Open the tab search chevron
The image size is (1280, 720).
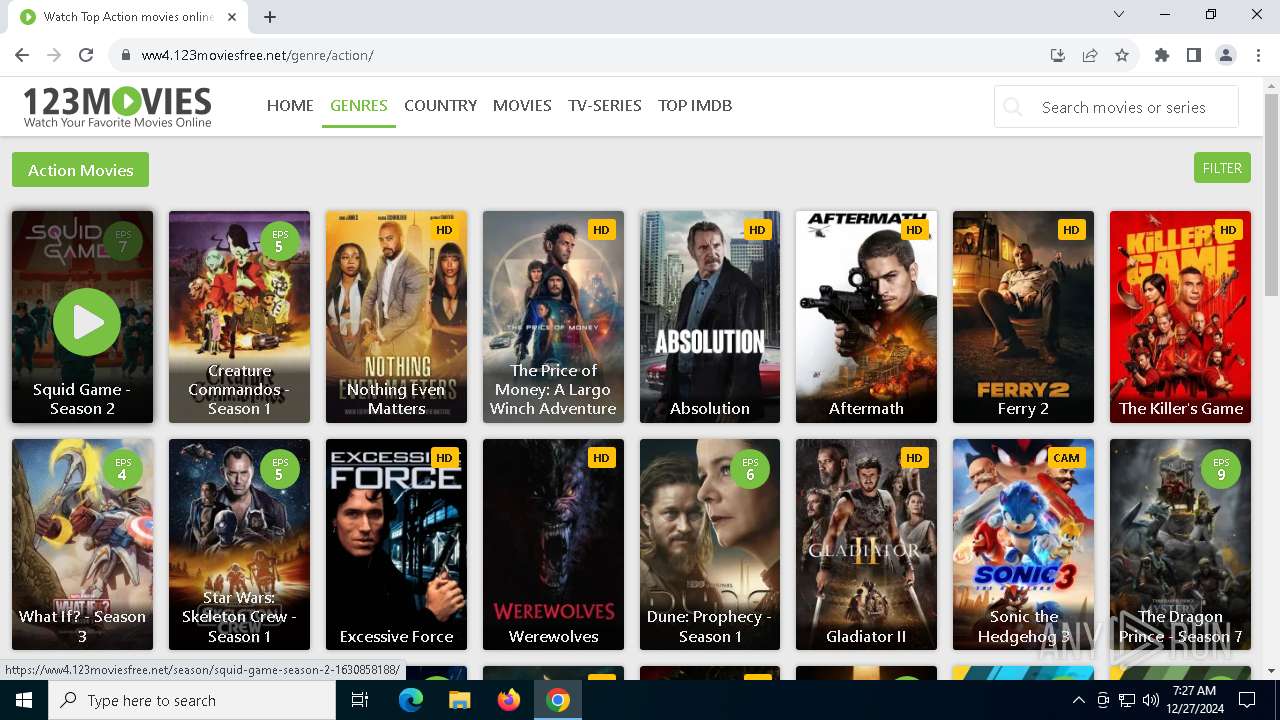(1119, 14)
